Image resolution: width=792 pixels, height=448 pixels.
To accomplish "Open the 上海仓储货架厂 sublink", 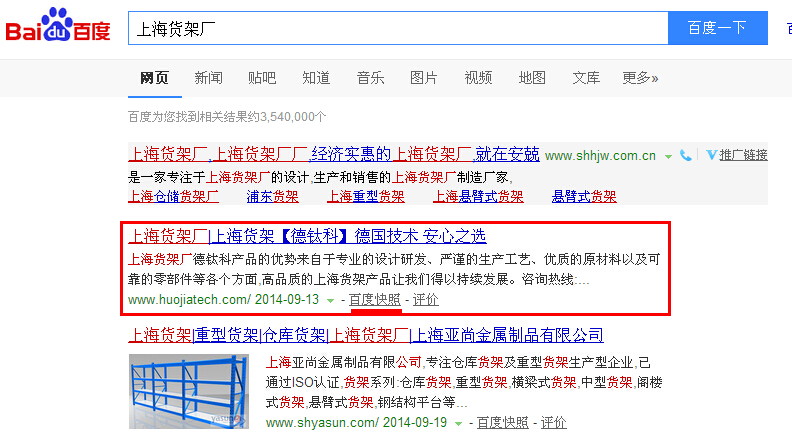I will [173, 196].
